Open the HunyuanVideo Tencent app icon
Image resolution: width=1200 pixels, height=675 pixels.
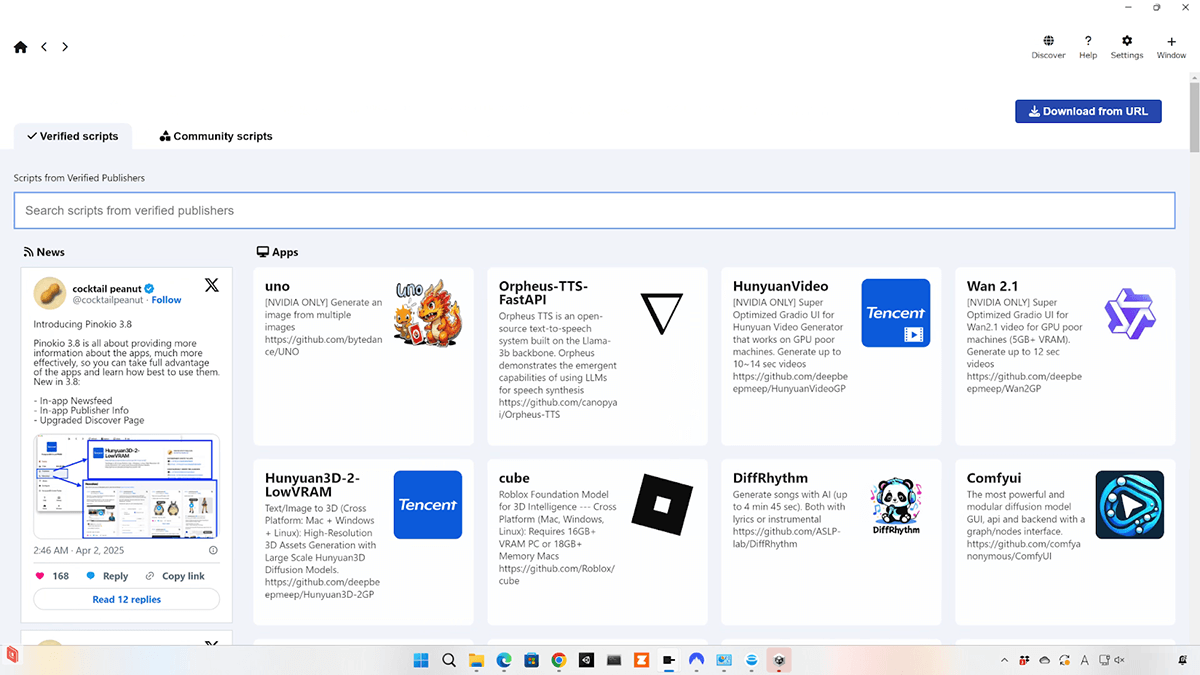895,313
